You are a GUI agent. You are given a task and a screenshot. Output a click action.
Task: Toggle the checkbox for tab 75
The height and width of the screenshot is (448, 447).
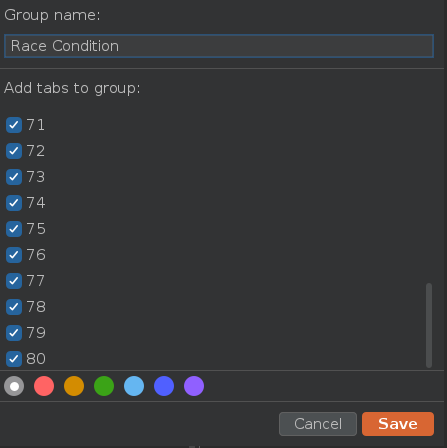click(14, 229)
